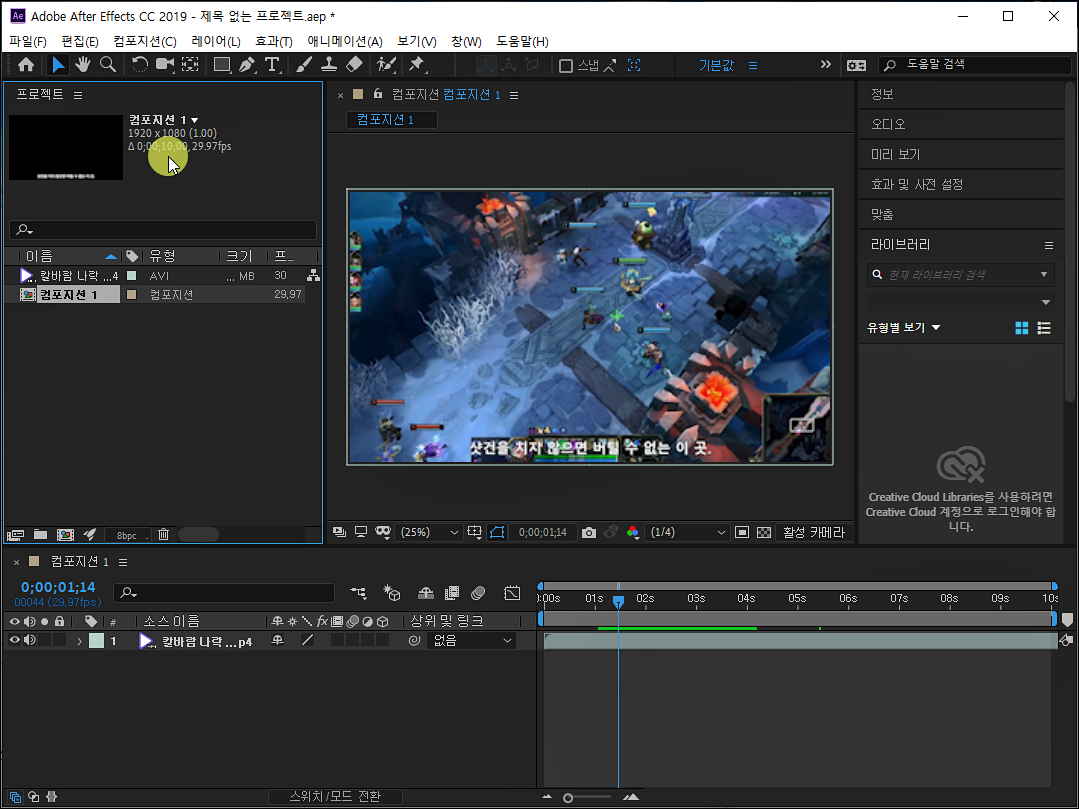Open the 파일(F) menu
Screen dimensions: 1079x809
click(x=28, y=41)
